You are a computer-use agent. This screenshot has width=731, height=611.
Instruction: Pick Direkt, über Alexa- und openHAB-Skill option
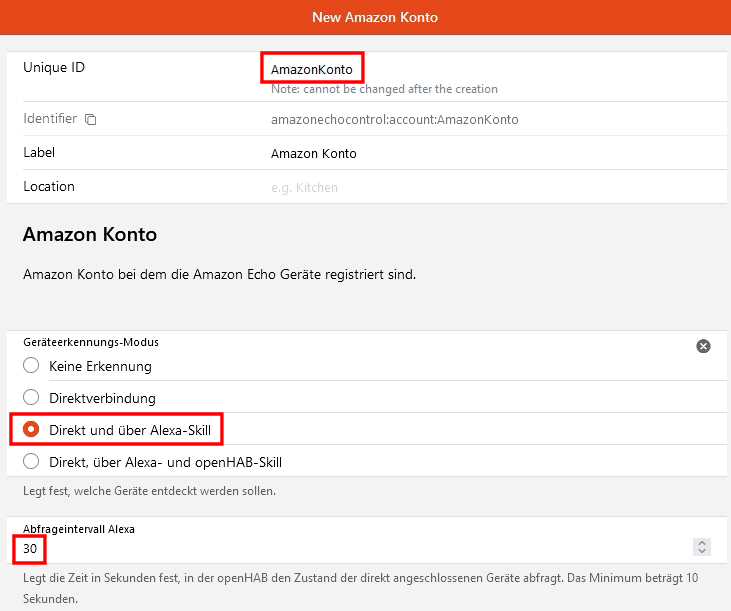31,461
